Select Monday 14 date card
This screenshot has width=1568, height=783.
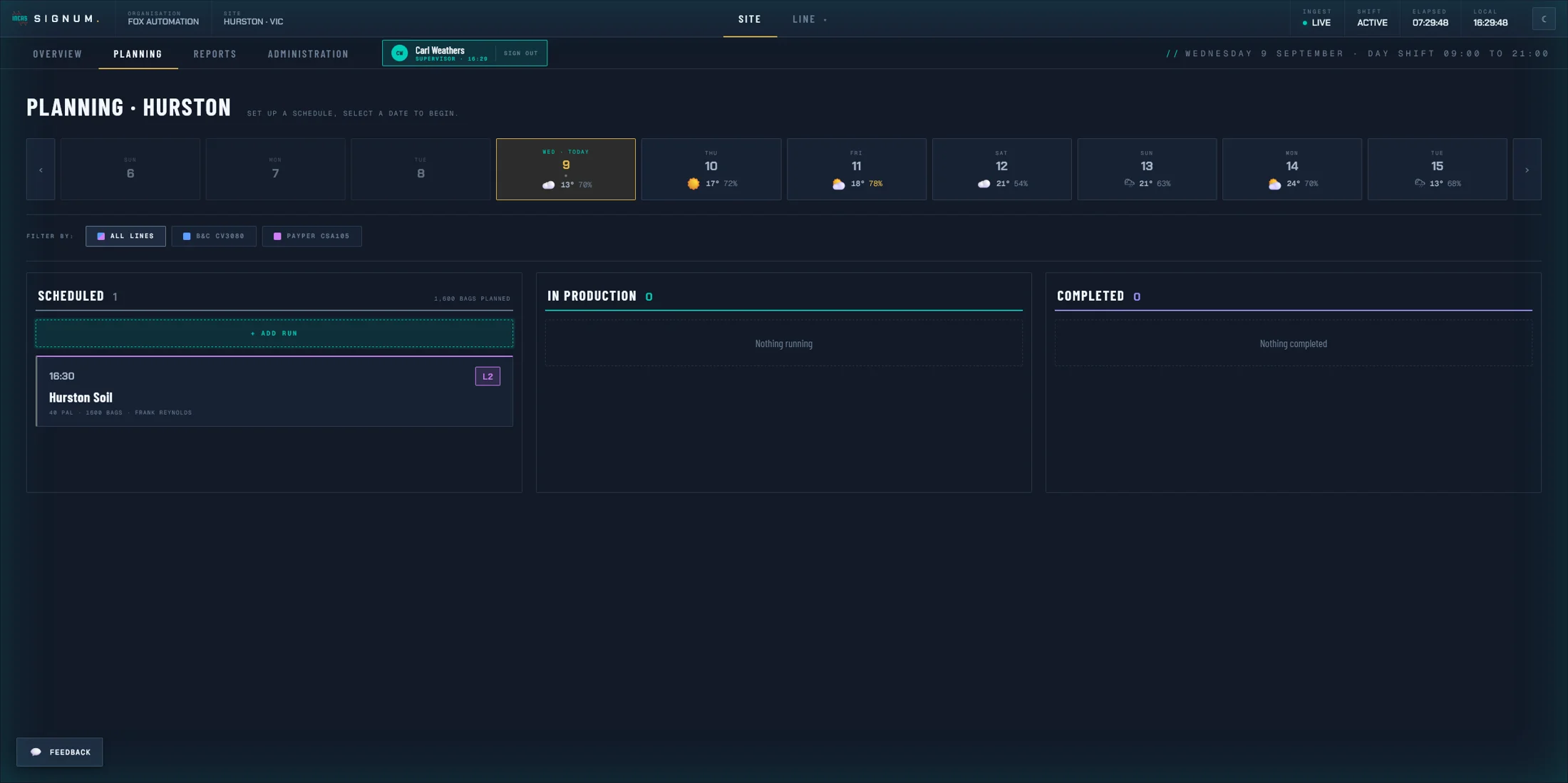[x=1292, y=170]
